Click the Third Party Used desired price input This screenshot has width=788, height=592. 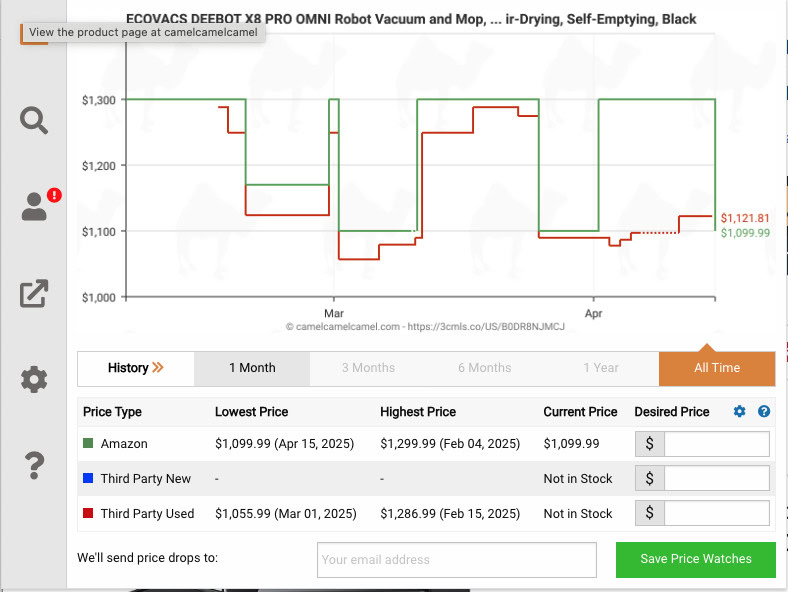(x=716, y=514)
